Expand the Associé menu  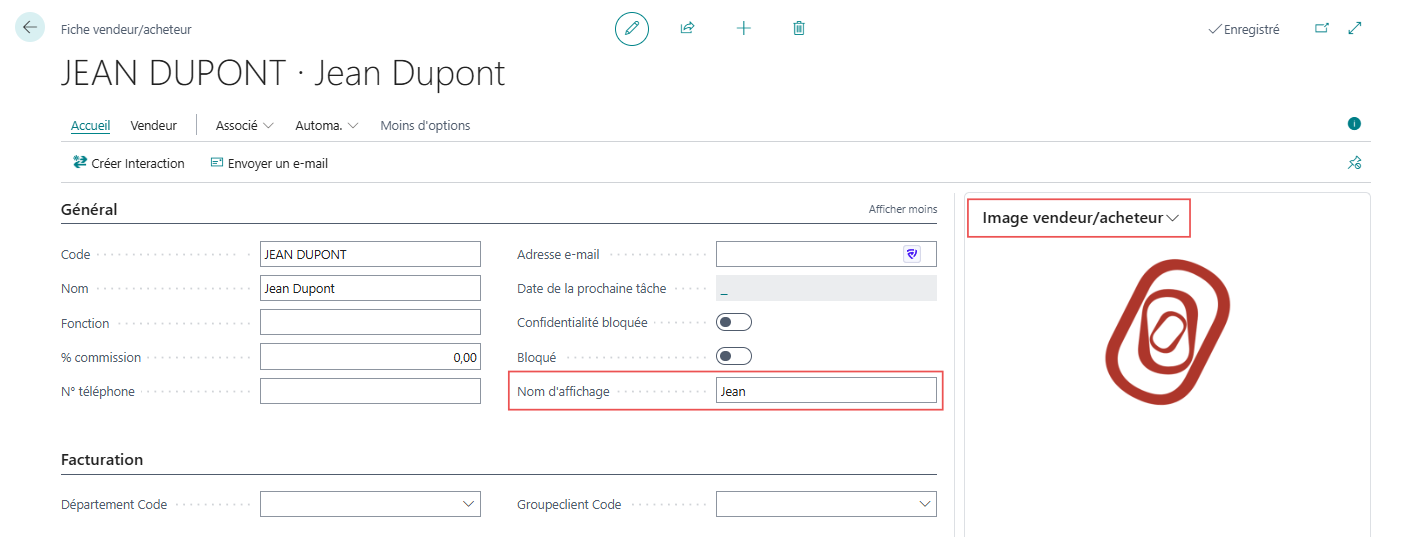[x=245, y=125]
